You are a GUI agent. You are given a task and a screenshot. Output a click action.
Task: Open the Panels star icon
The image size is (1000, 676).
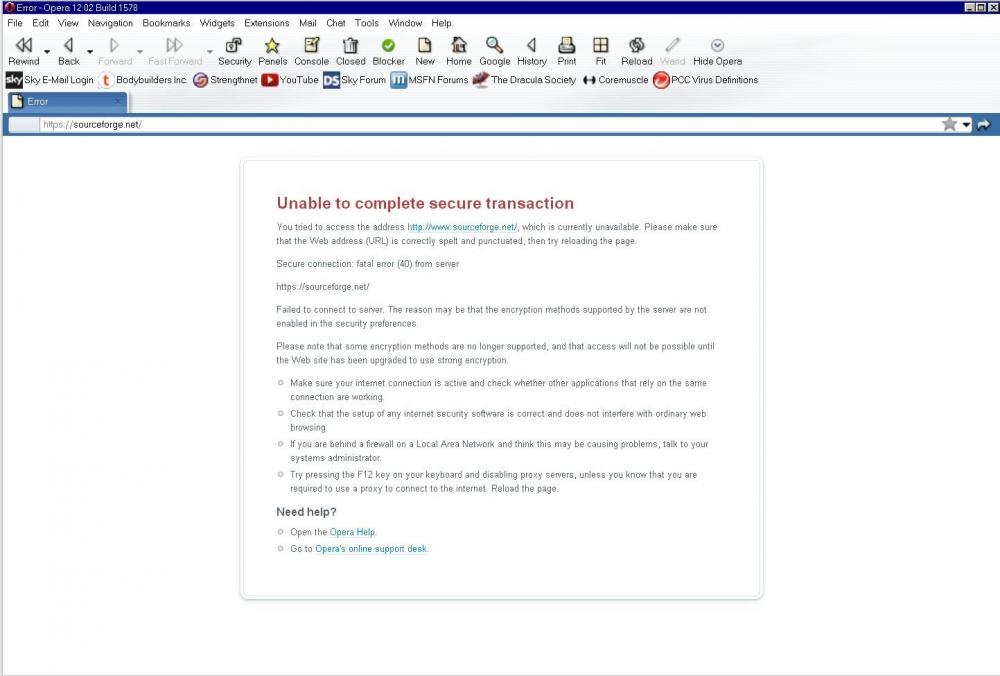point(272,45)
